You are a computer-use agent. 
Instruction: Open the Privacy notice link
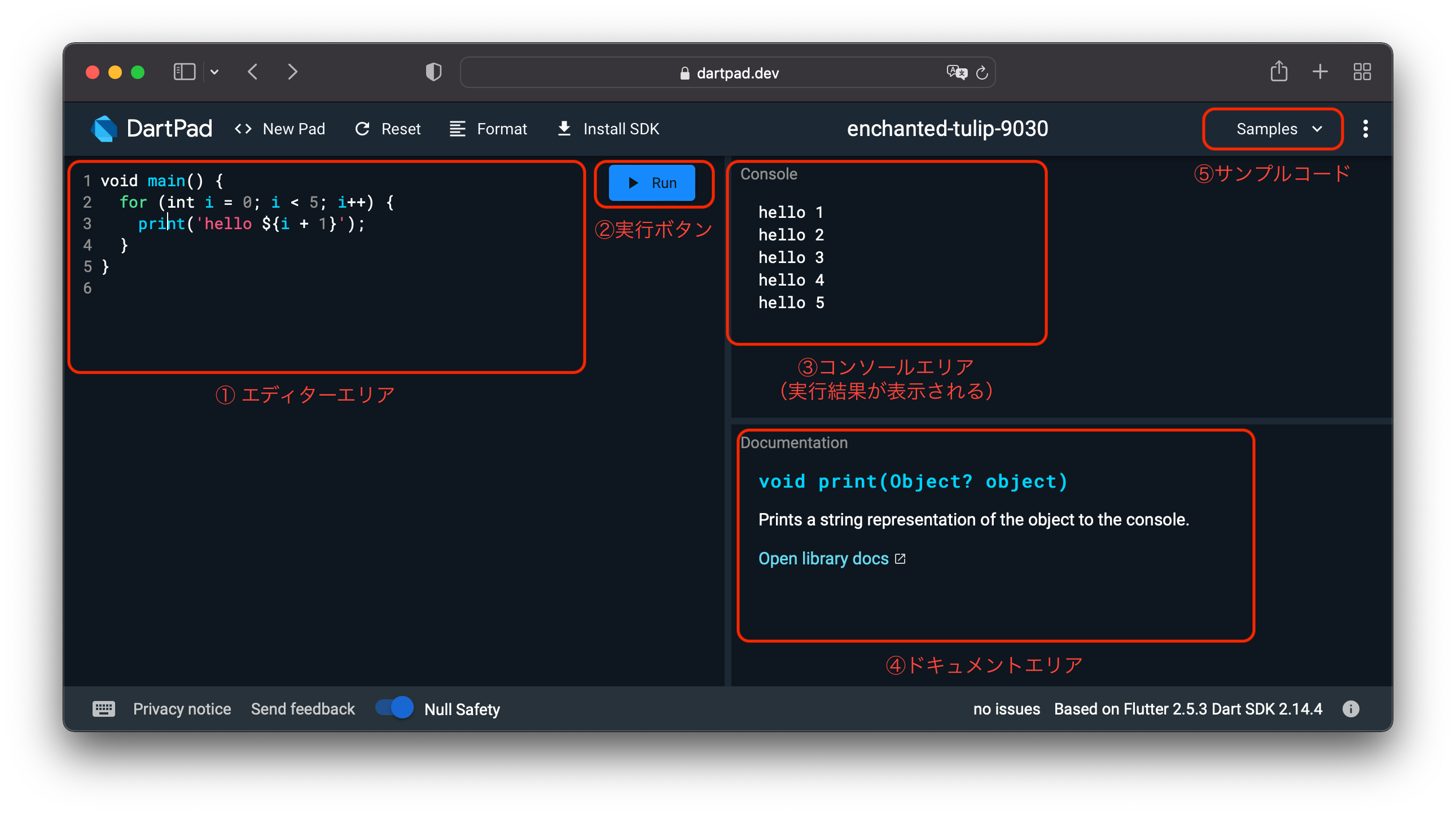(x=181, y=709)
